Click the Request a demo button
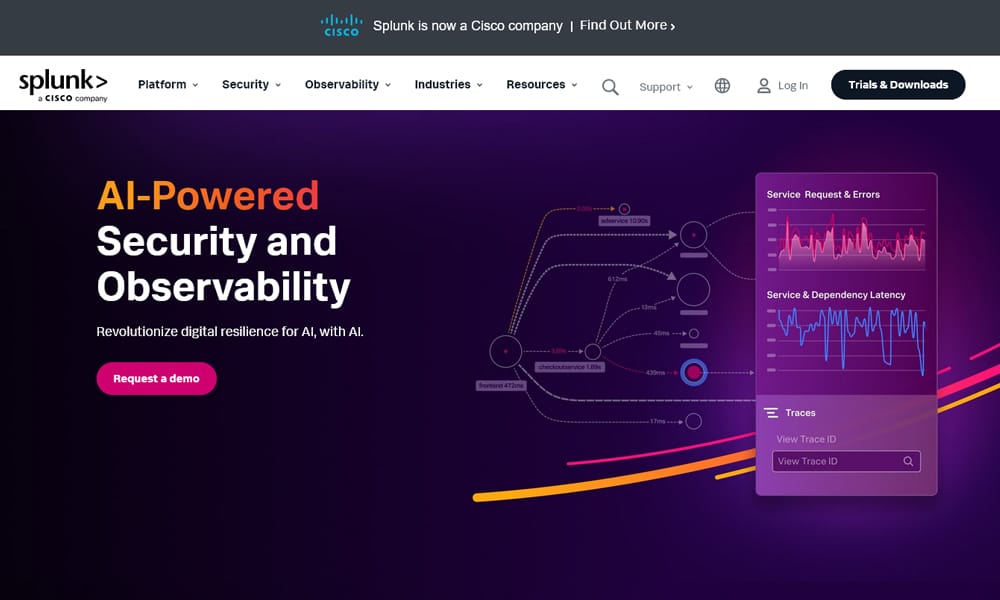Screen dimensions: 1000x600 [156, 379]
